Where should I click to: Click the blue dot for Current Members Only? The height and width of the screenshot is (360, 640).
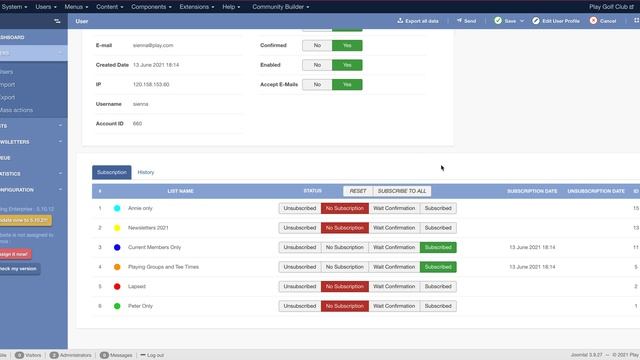[117, 247]
